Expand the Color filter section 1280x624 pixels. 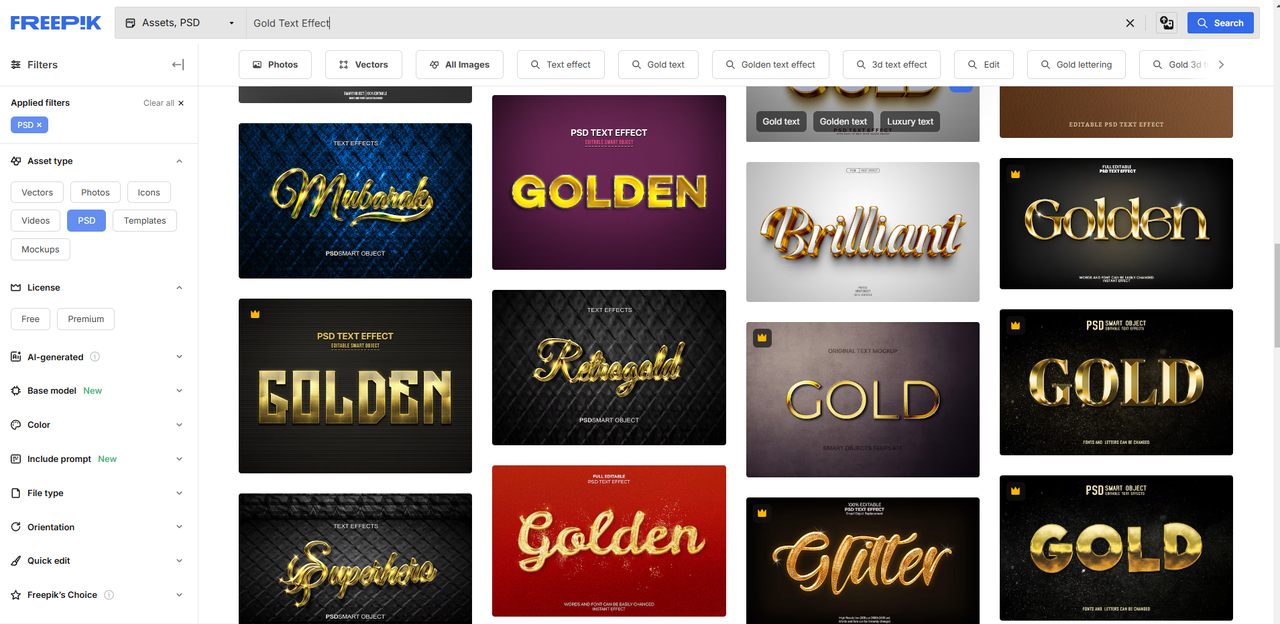click(x=179, y=425)
